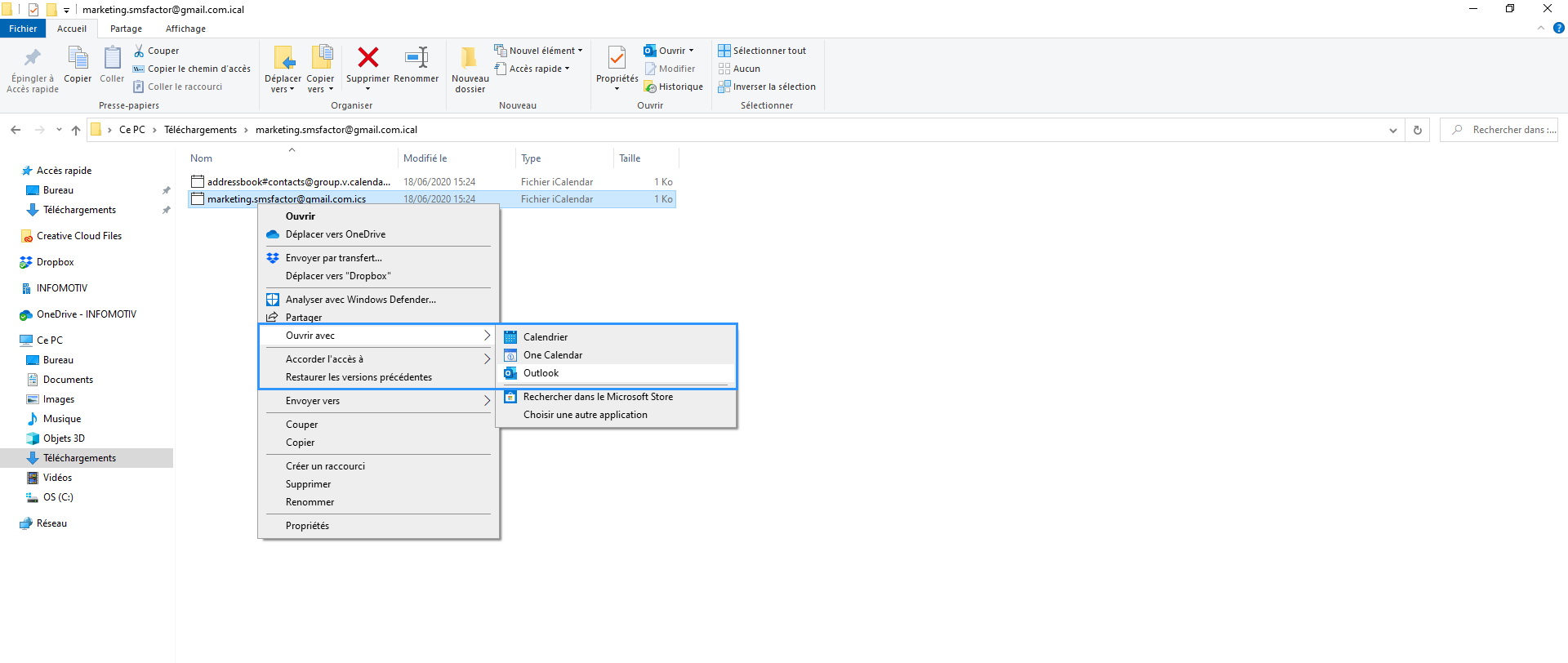This screenshot has width=1568, height=663.
Task: Click Couper scissors in the ribbon
Action: (x=157, y=51)
